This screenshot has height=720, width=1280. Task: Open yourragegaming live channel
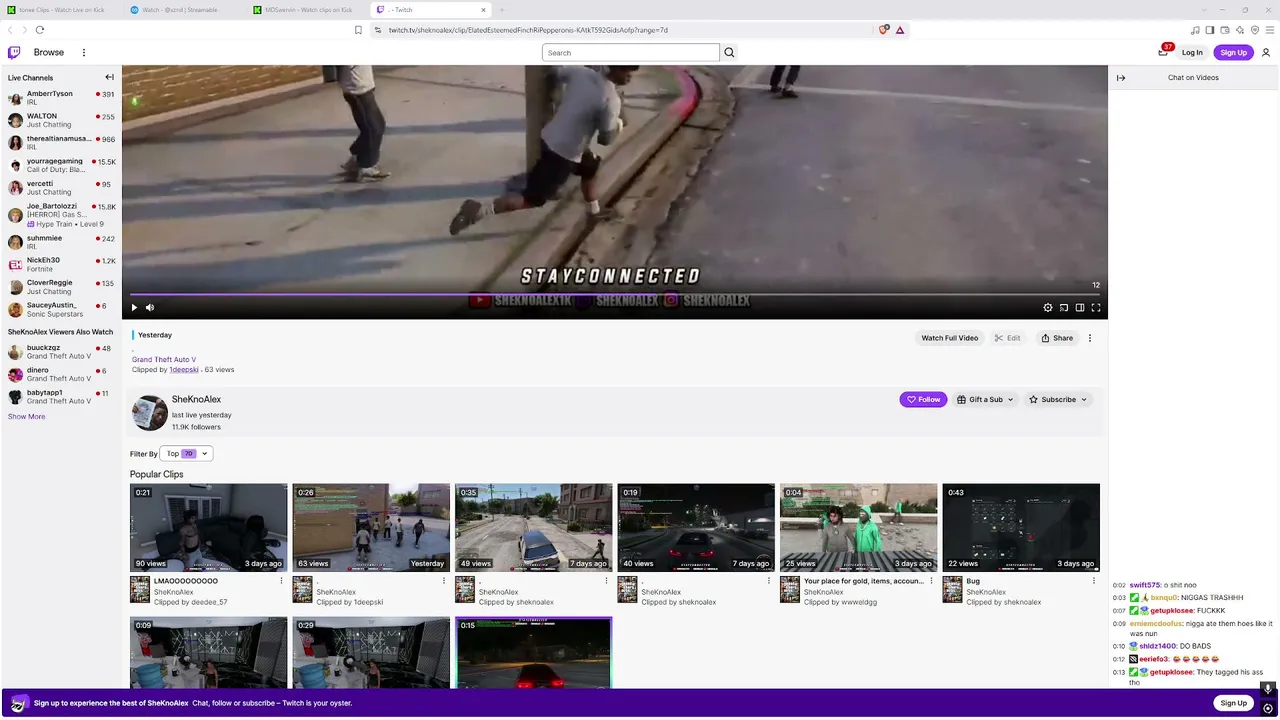tap(61, 165)
